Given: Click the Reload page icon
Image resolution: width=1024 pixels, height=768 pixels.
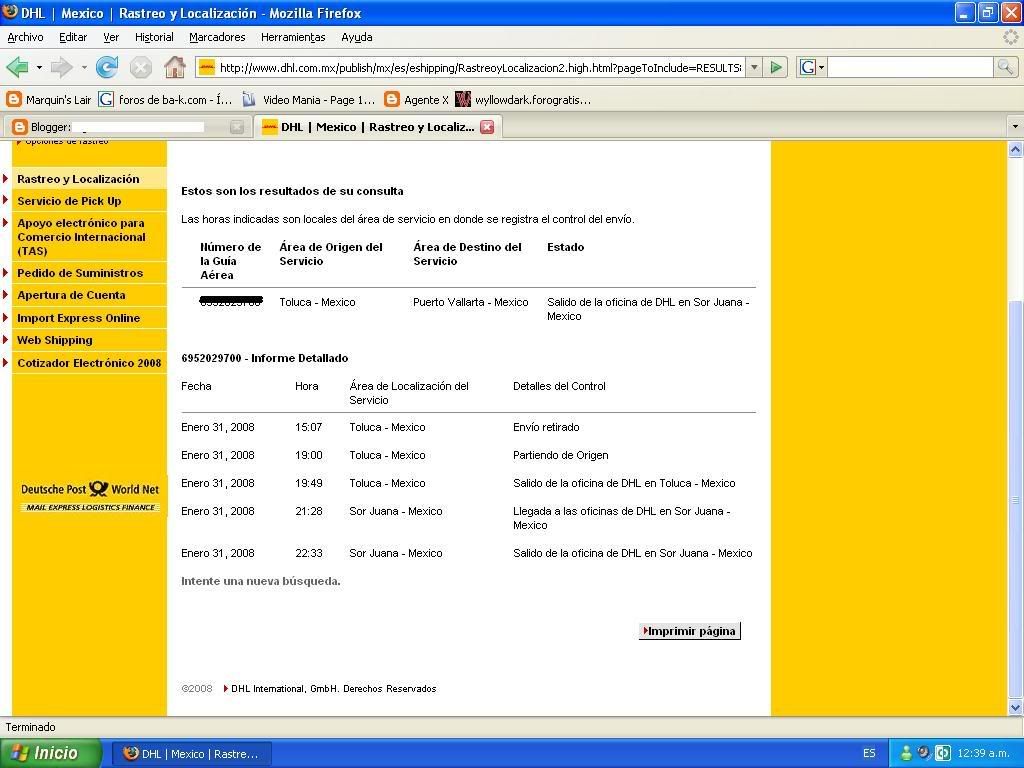Looking at the screenshot, I should tap(107, 67).
